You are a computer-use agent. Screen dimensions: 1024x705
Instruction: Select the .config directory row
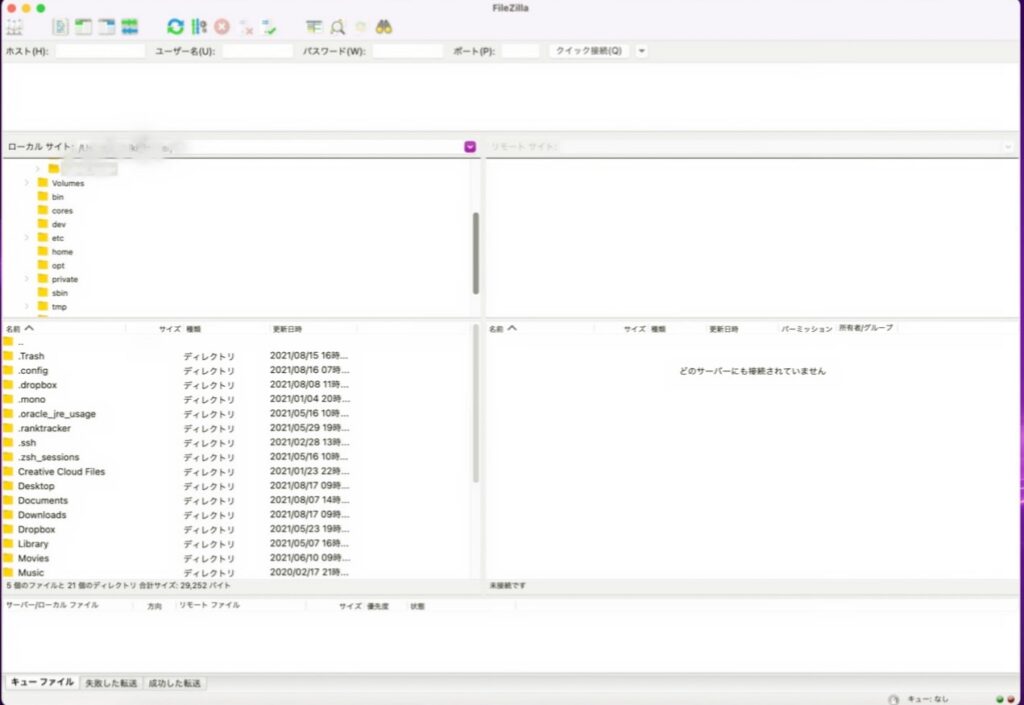pyautogui.click(x=237, y=370)
